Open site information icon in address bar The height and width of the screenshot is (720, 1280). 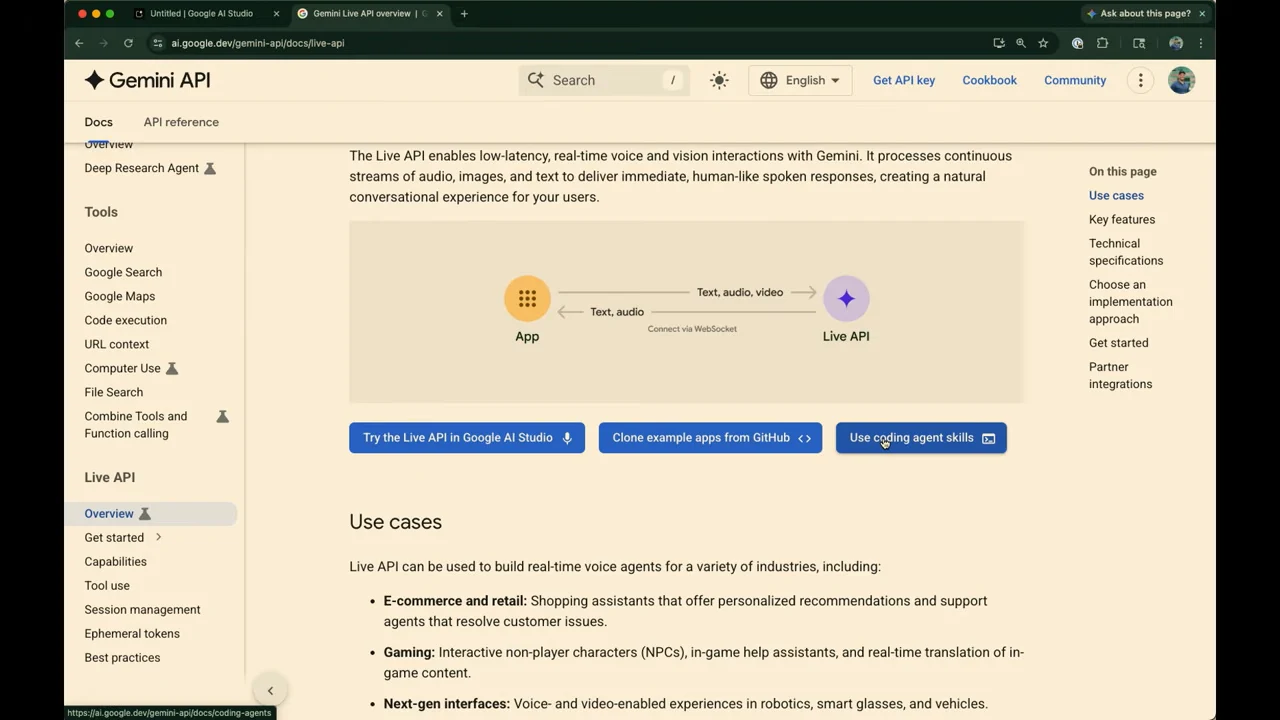coord(157,43)
